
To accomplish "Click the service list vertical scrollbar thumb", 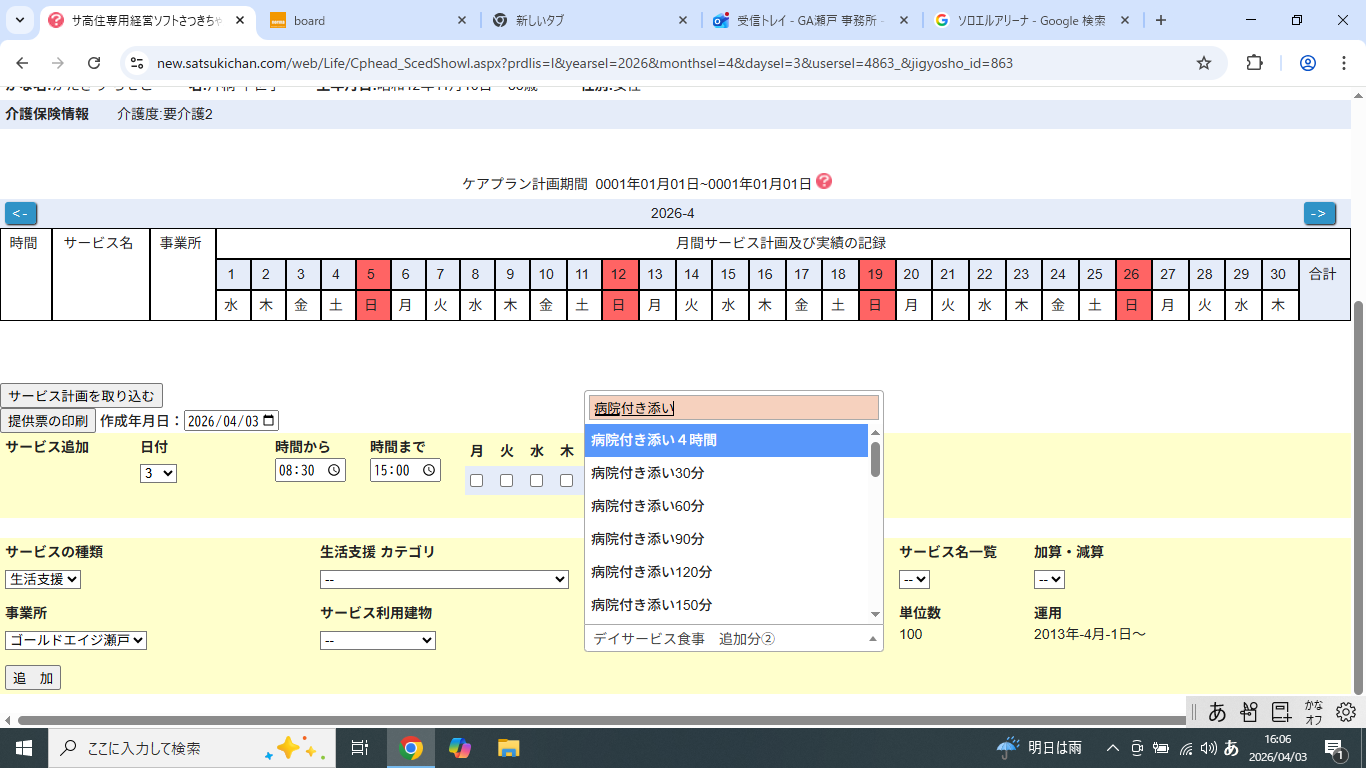I will tap(875, 459).
